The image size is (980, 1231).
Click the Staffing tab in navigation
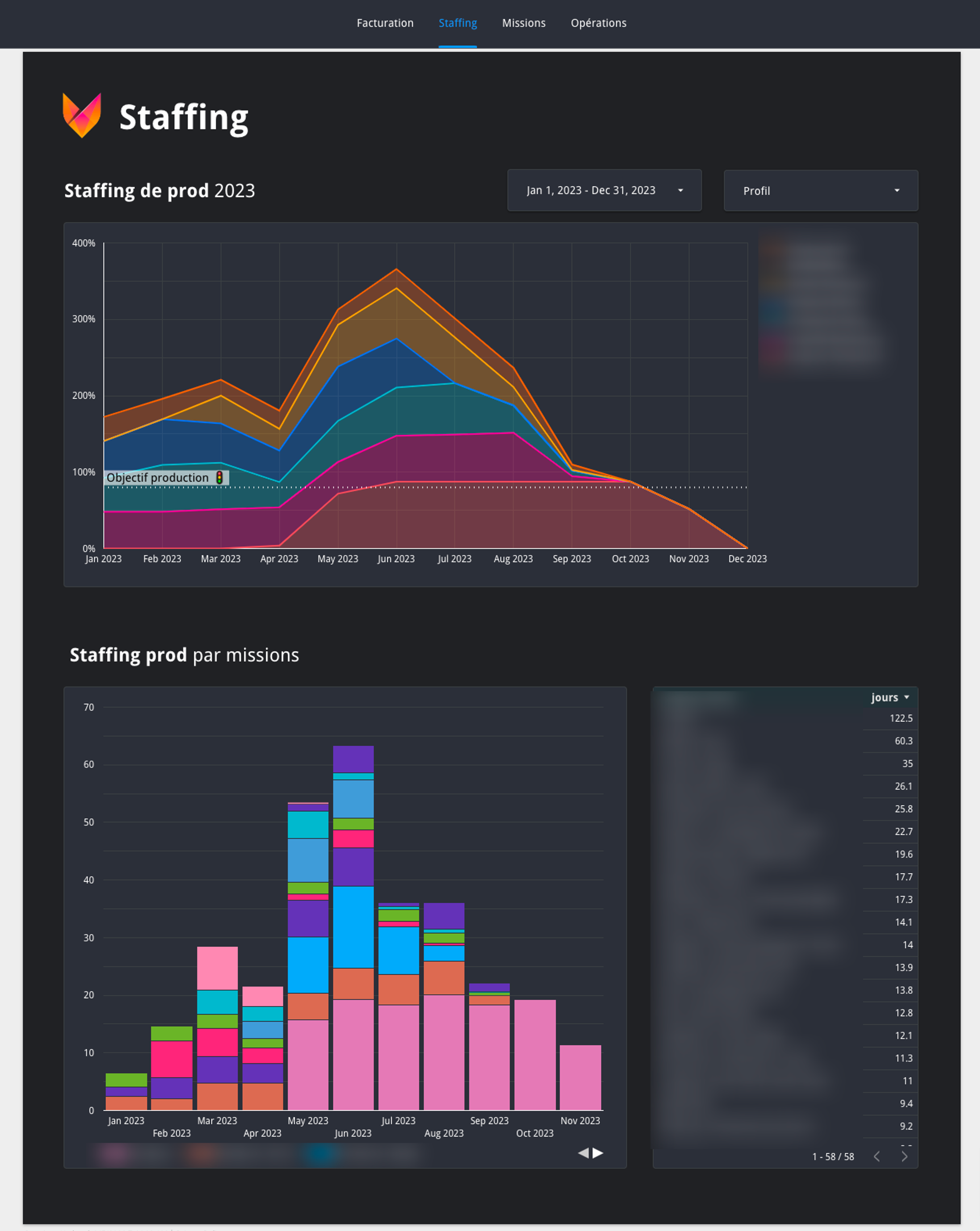(x=456, y=23)
